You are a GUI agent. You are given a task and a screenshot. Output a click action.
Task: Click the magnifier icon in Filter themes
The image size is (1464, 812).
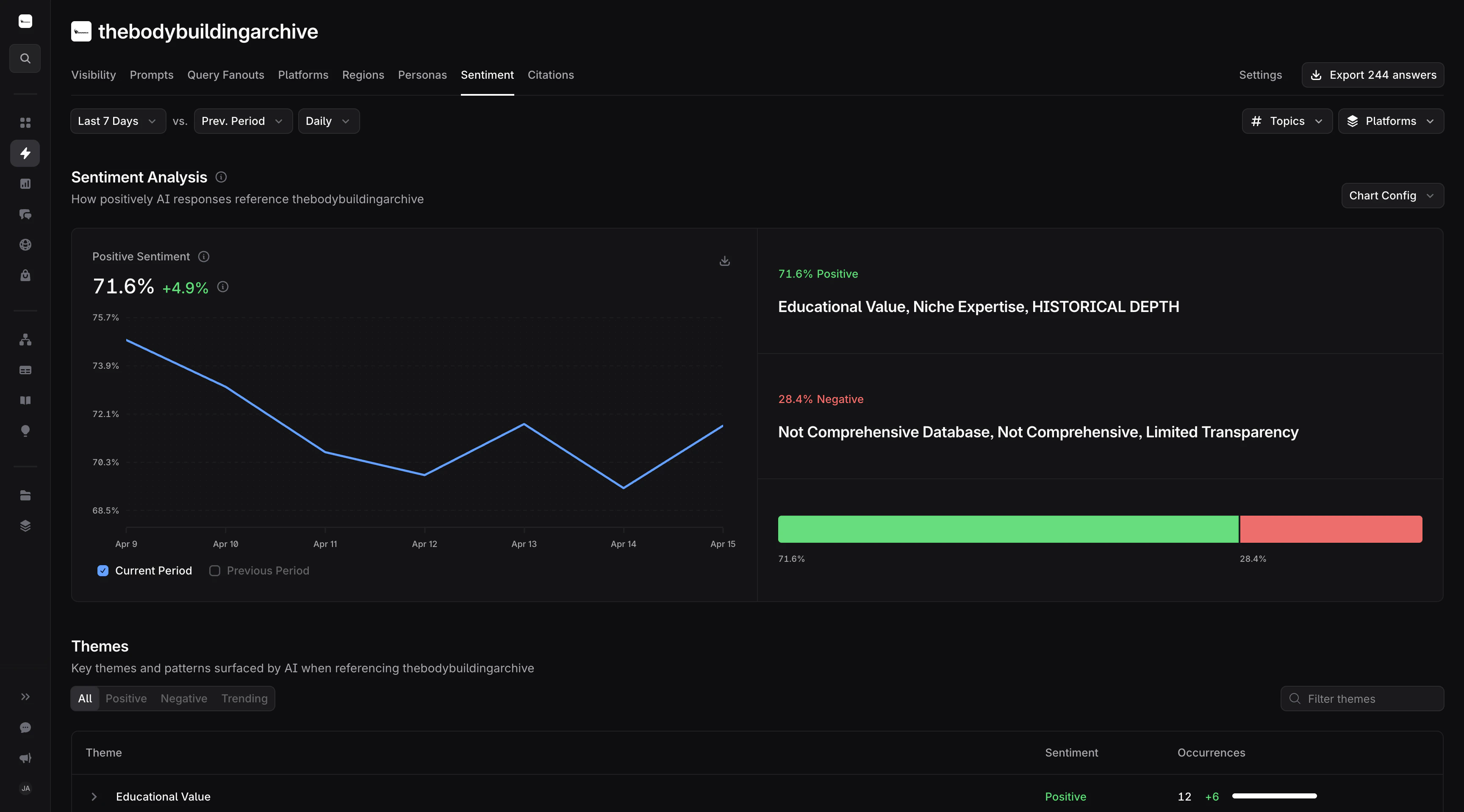(1295, 699)
